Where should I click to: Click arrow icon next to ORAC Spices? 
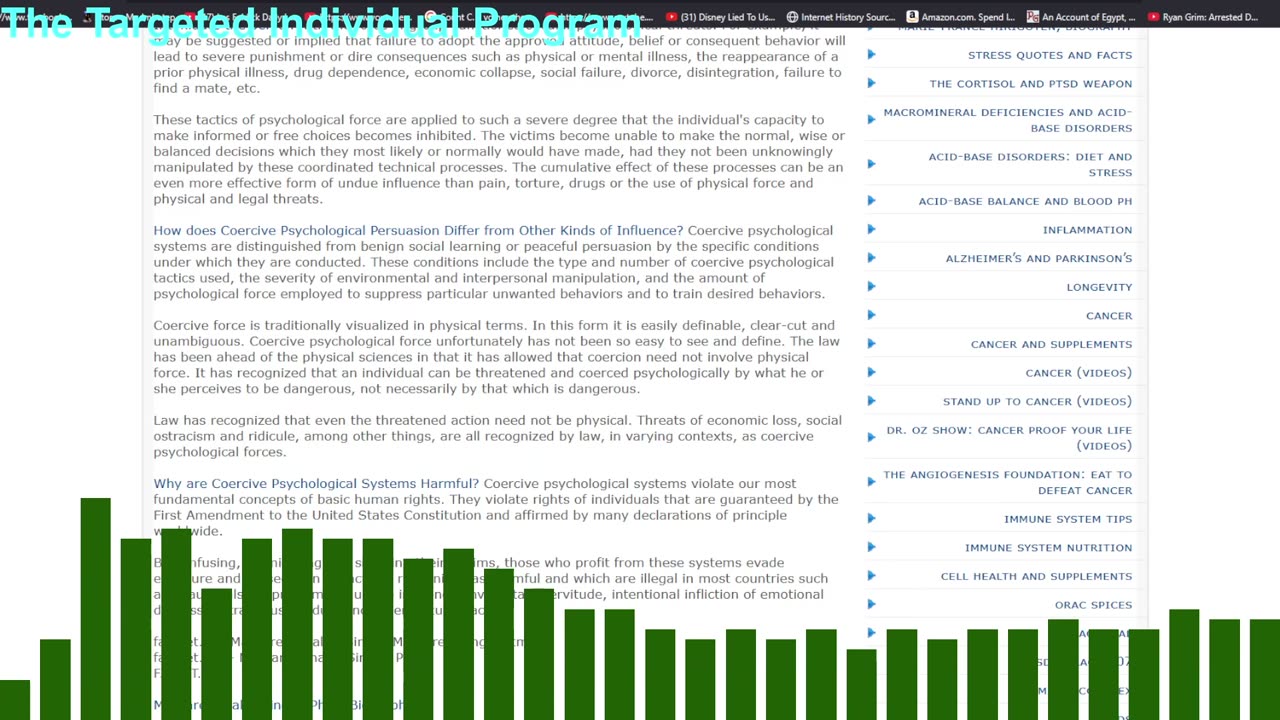tap(871, 605)
